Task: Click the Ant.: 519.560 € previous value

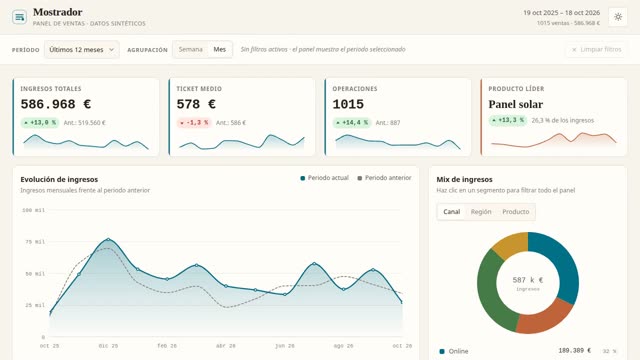Action: [x=84, y=122]
